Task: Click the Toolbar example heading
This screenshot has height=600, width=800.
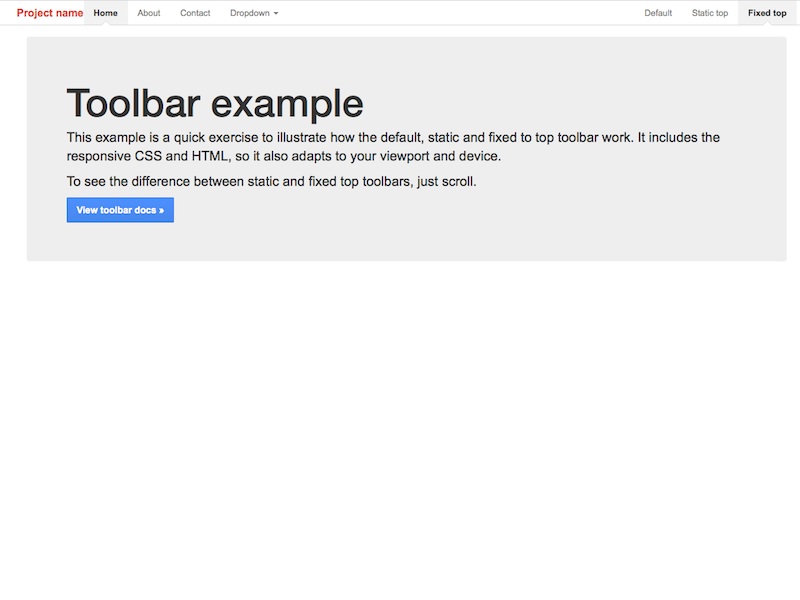Action: coord(214,103)
